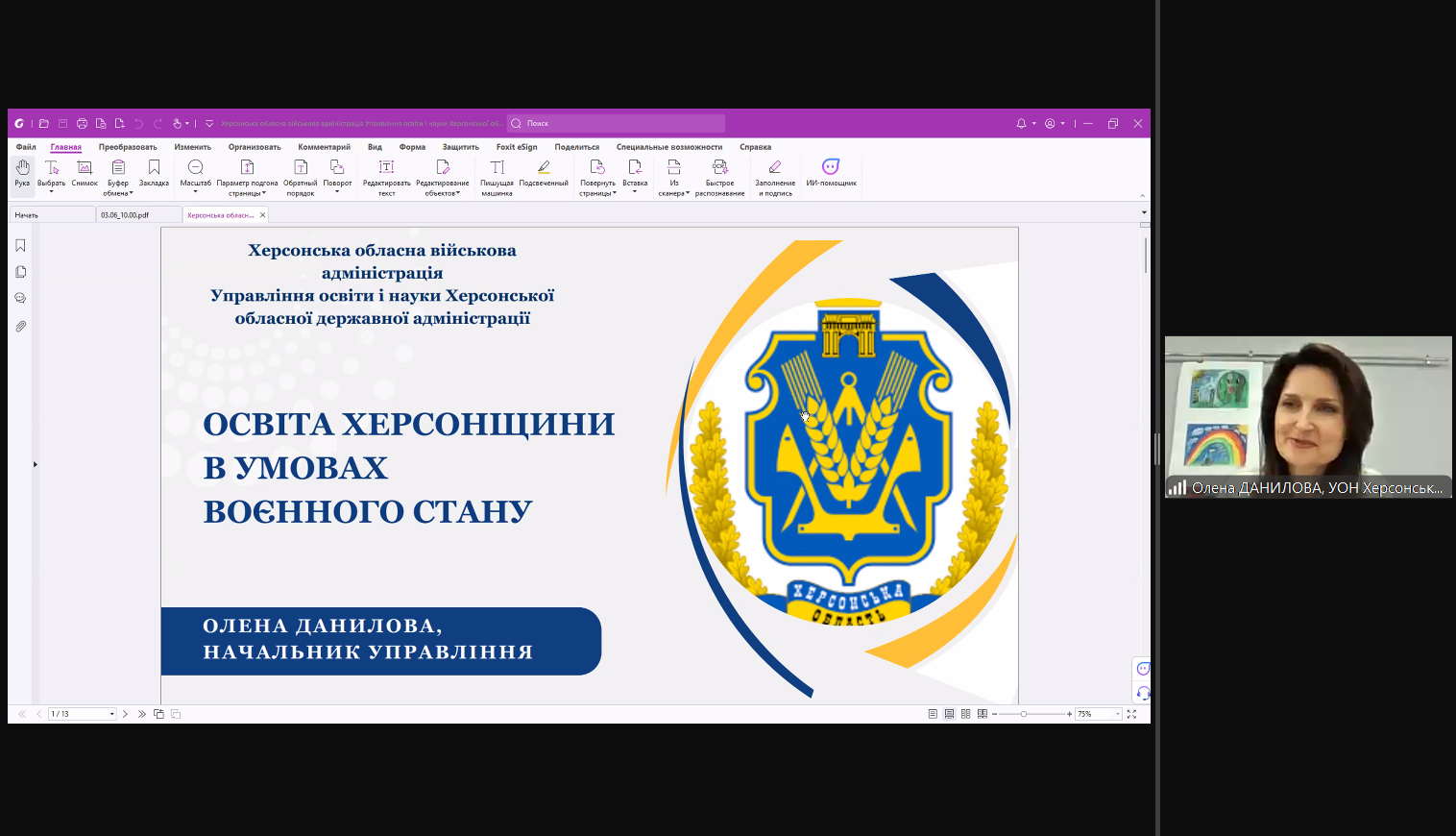
Task: Switch to the Начать start tab
Action: pos(52,215)
